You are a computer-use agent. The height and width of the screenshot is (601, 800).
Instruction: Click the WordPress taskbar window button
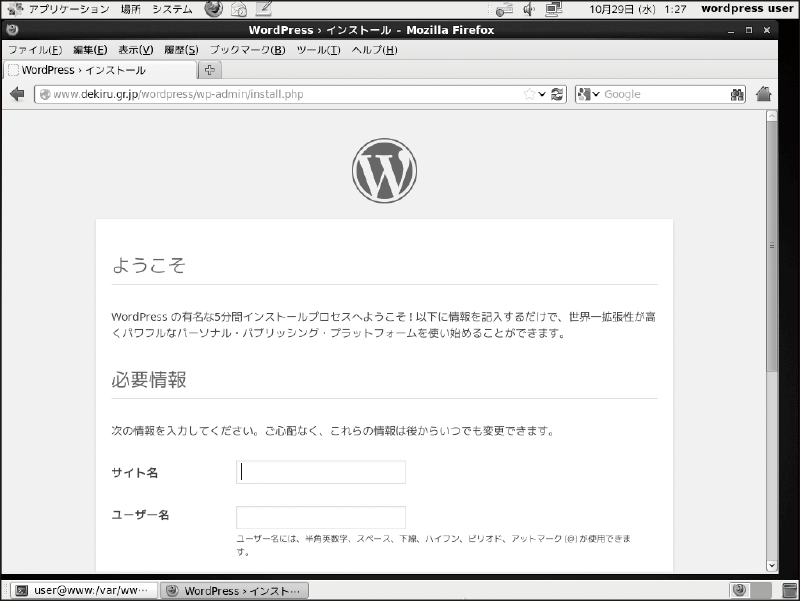pyautogui.click(x=235, y=591)
